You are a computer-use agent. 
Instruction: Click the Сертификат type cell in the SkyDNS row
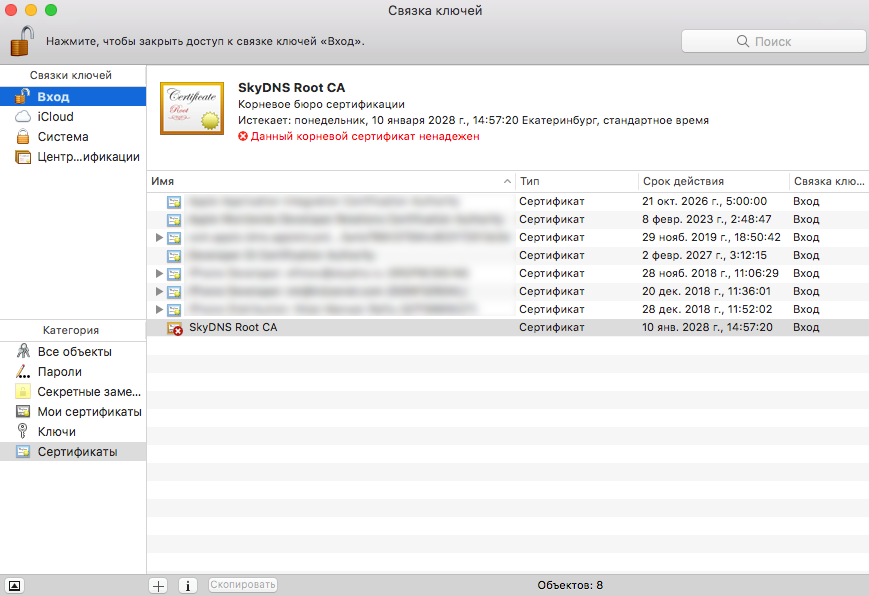point(551,327)
